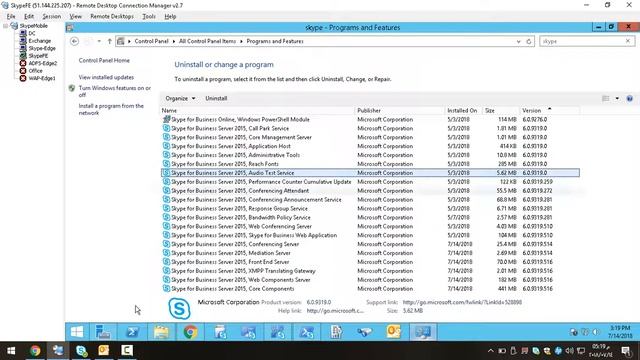Click the large Skype logo in details pane
Viewport: 640px width, 360px height.
(179, 308)
